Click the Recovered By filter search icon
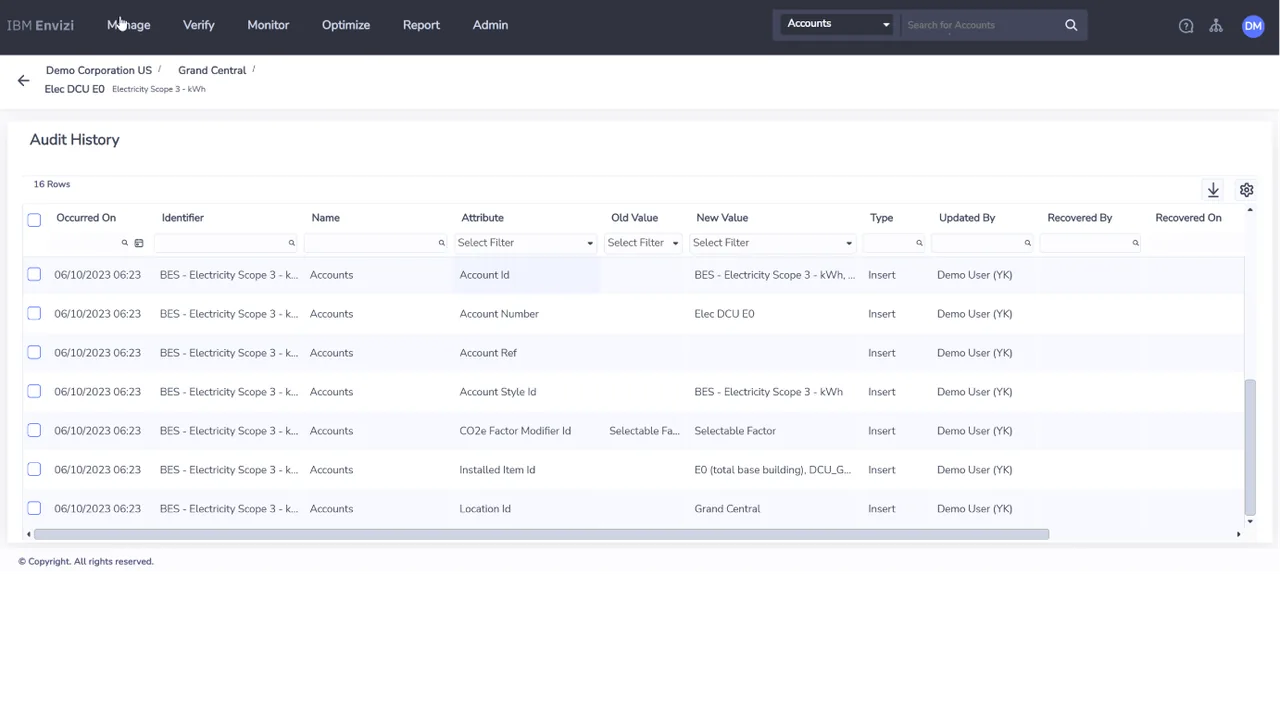 tap(1135, 243)
